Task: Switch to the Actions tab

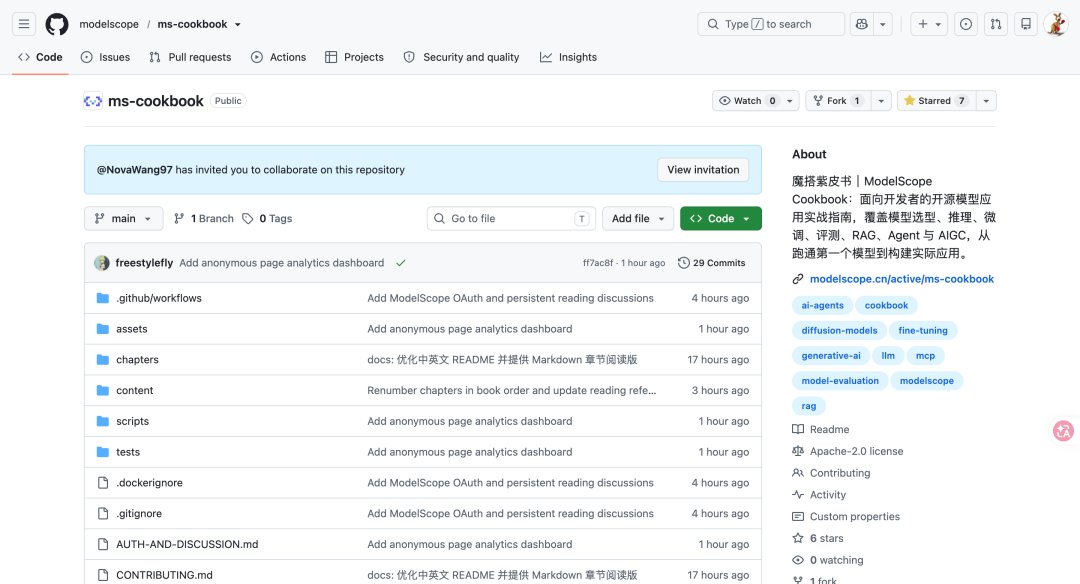Action: point(278,57)
